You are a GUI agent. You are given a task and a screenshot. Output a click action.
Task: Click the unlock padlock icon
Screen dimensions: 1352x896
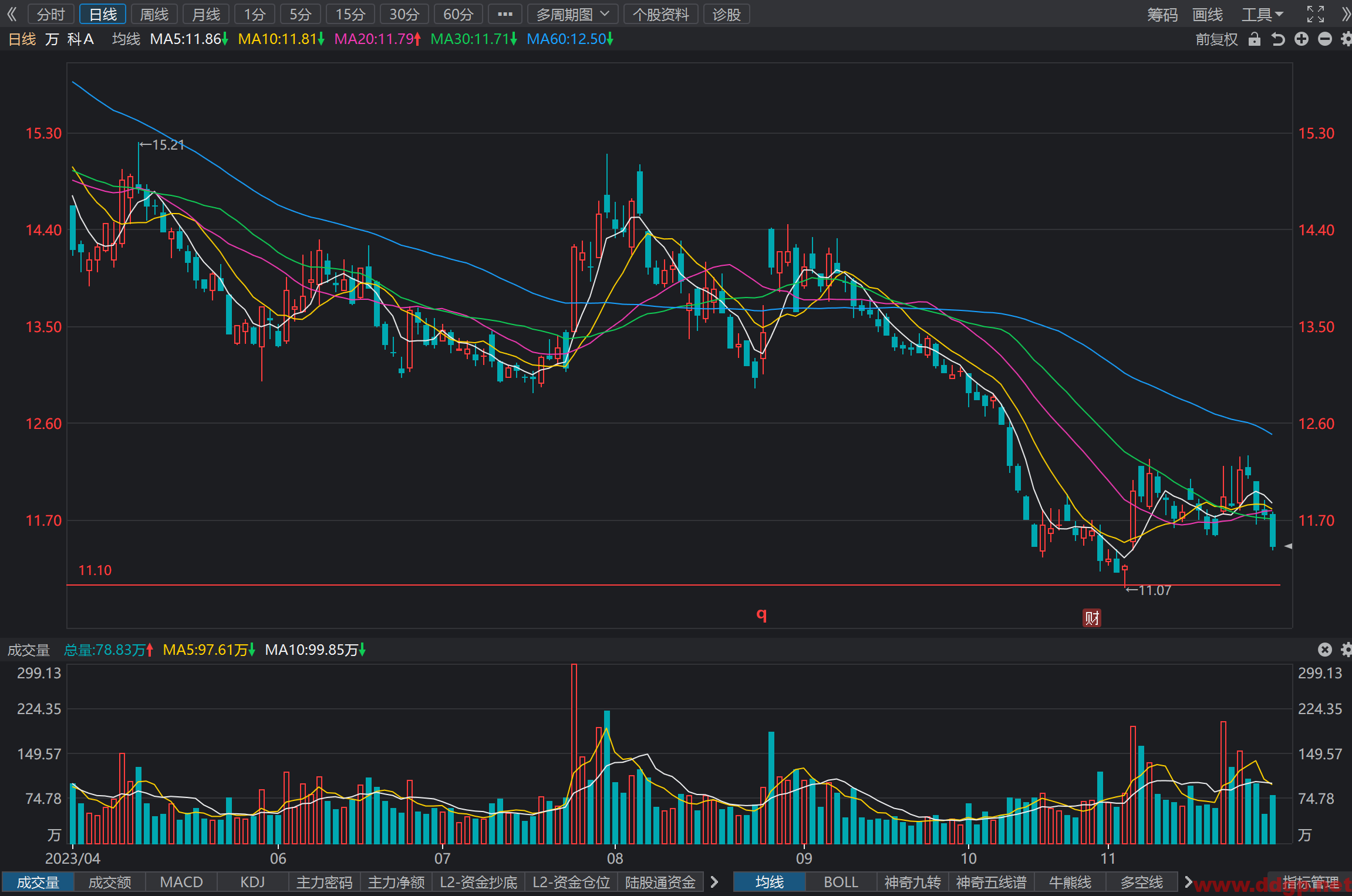pyautogui.click(x=1255, y=39)
